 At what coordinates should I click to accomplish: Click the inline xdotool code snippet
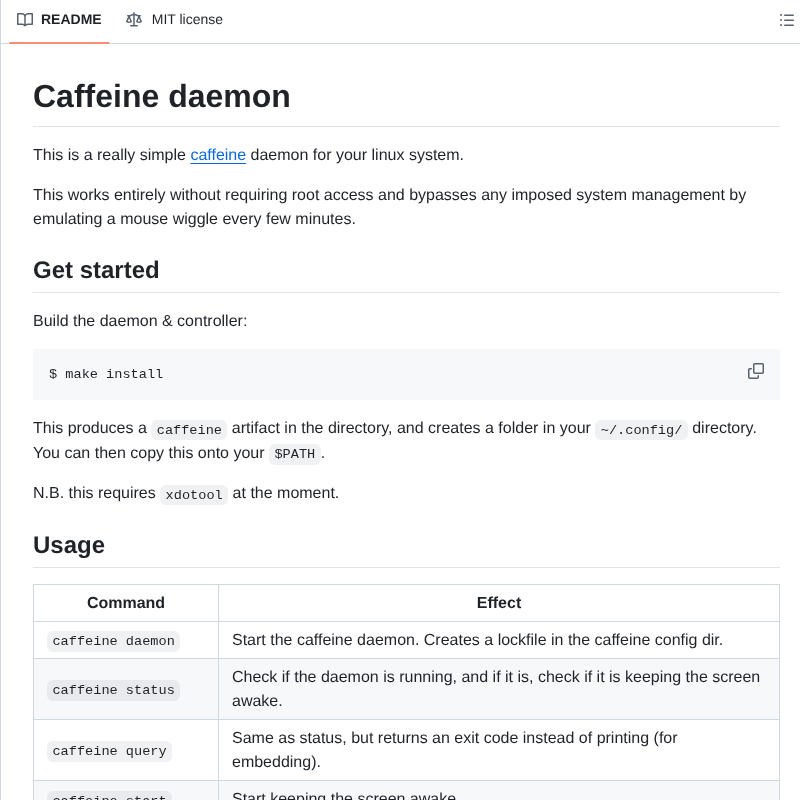[193, 494]
